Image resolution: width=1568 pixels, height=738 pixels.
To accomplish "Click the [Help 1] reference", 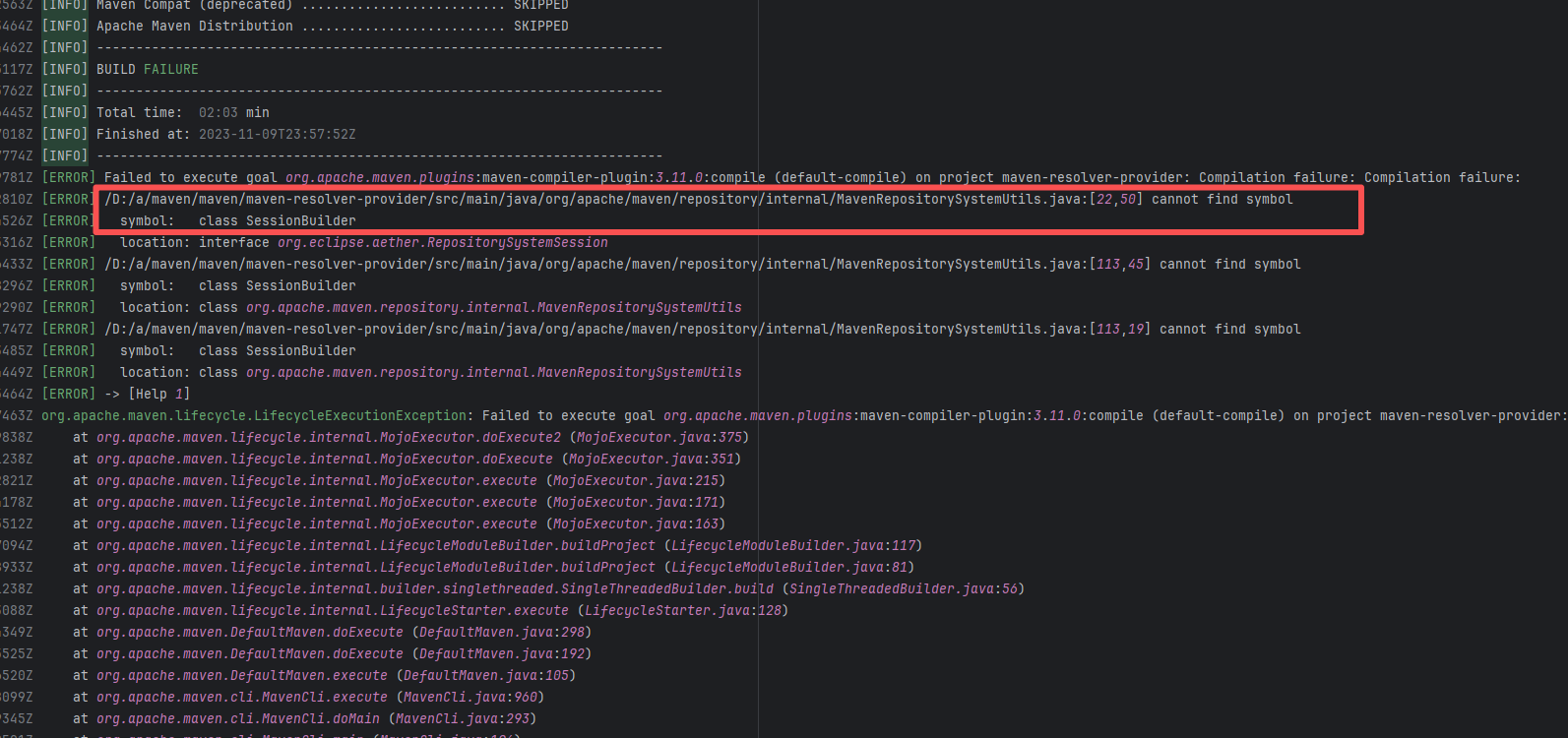I will tap(158, 395).
